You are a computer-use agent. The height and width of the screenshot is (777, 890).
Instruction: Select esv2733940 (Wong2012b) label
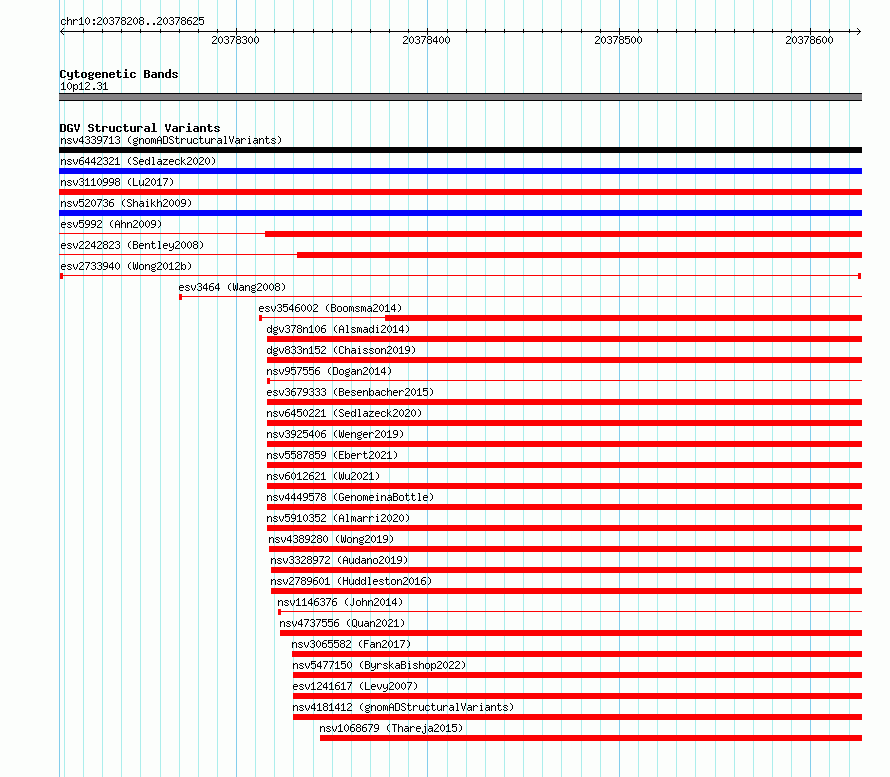126,266
